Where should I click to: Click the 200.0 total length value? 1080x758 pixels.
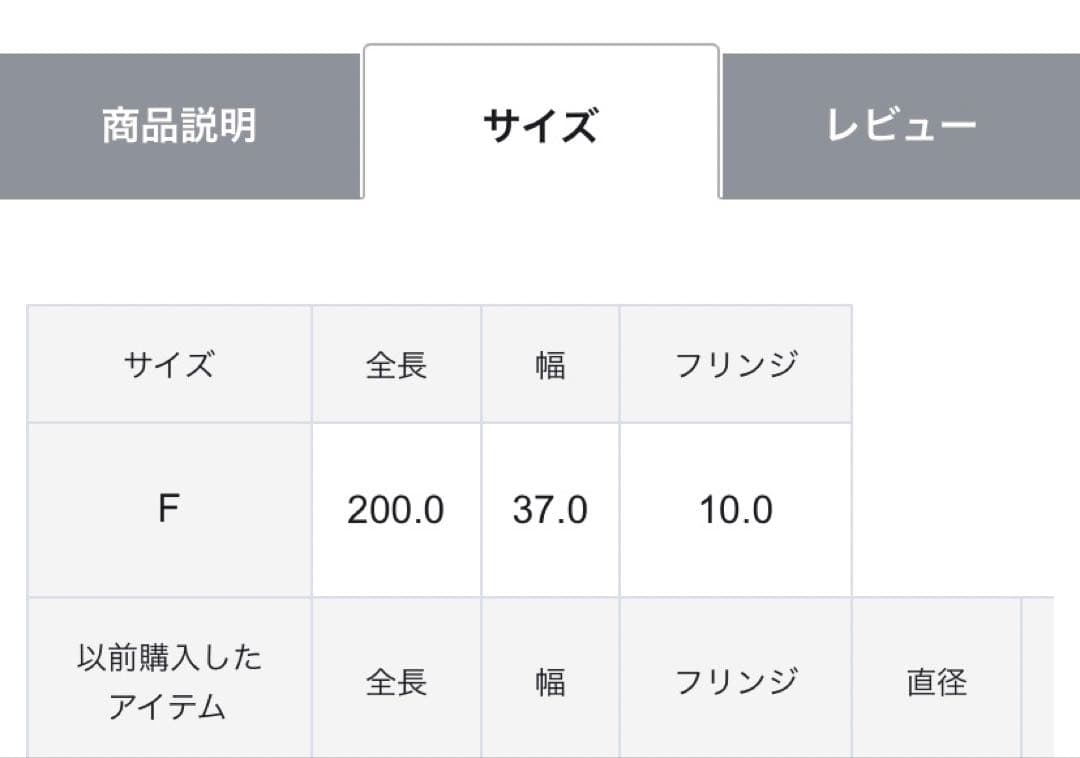396,510
